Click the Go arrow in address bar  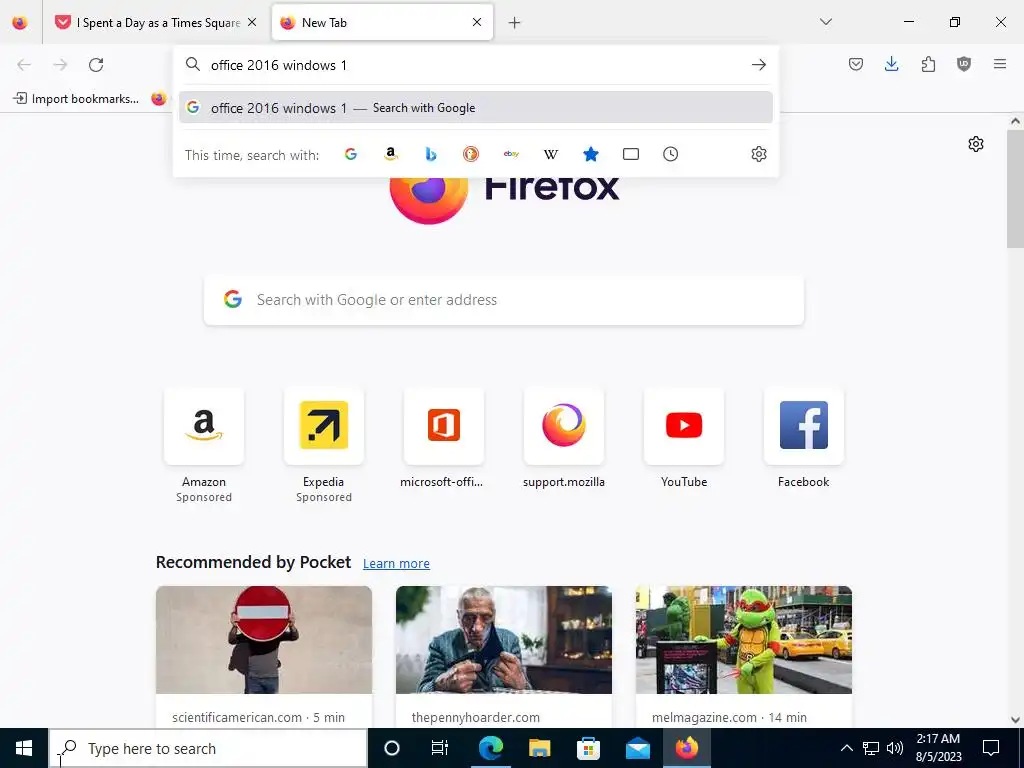point(758,65)
